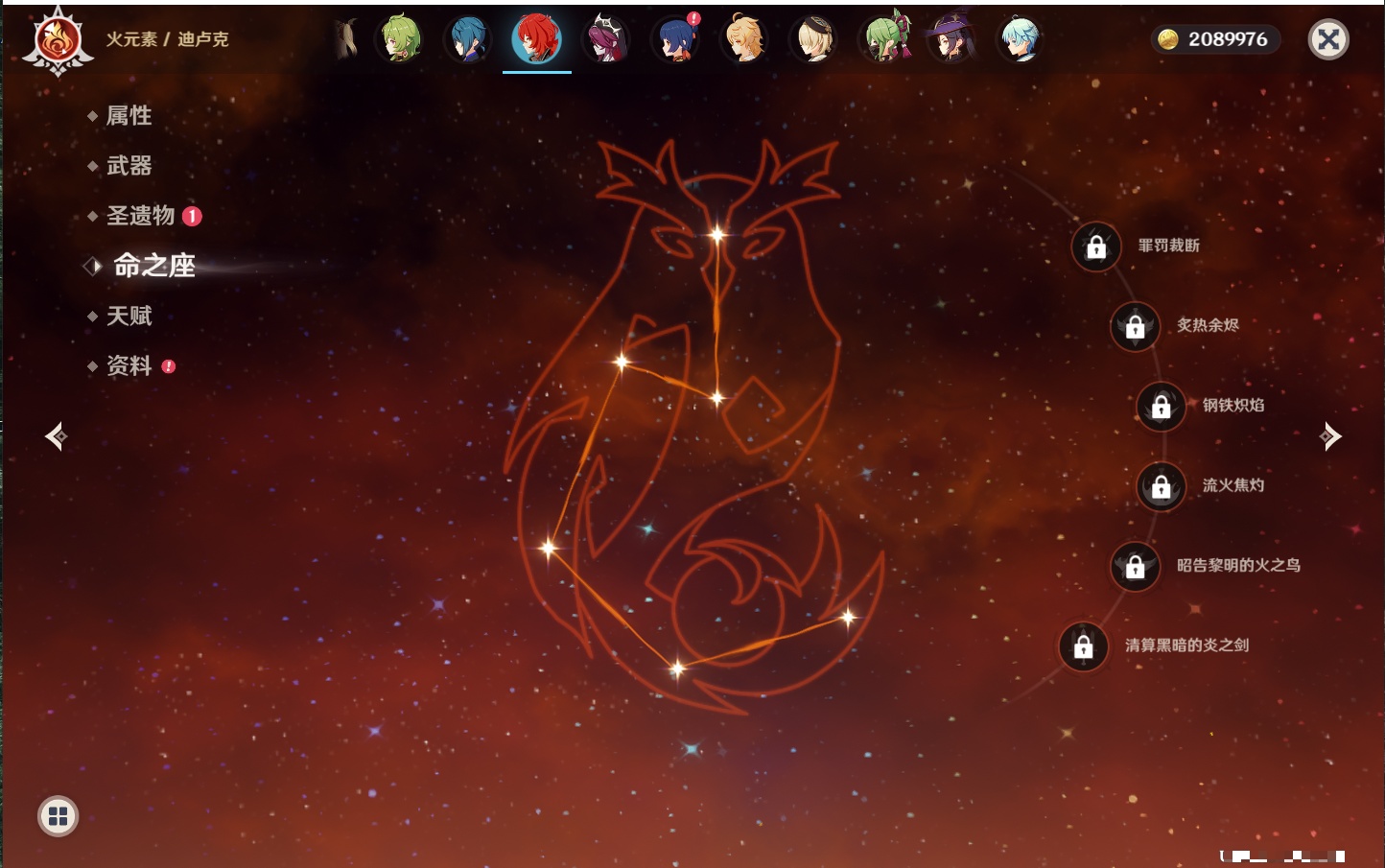Click the lock icon for 钢铁炽焰

(1161, 407)
